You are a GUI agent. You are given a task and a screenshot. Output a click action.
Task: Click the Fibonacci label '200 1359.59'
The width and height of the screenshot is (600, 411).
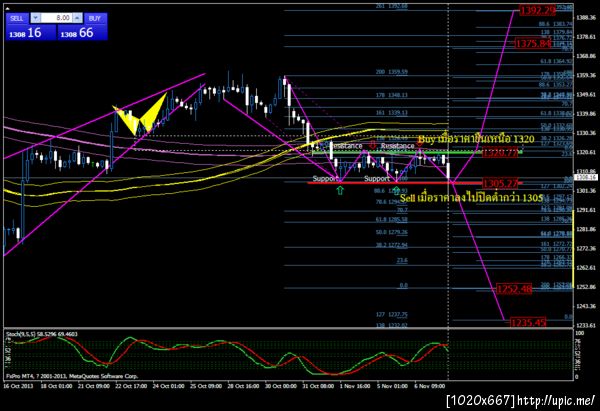click(392, 72)
